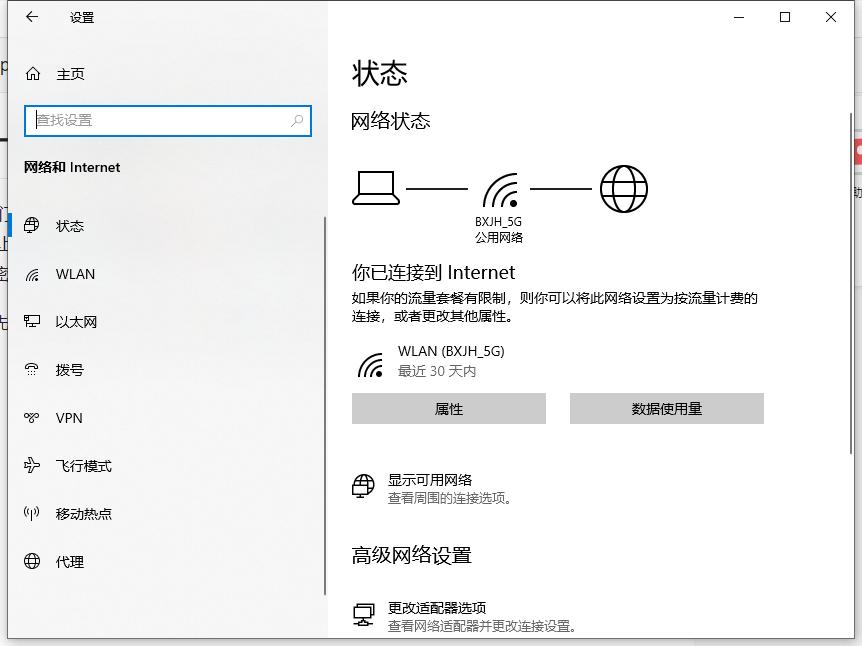Click the laptop icon in network diagram
Image resolution: width=862 pixels, height=646 pixels.
pyautogui.click(x=375, y=187)
